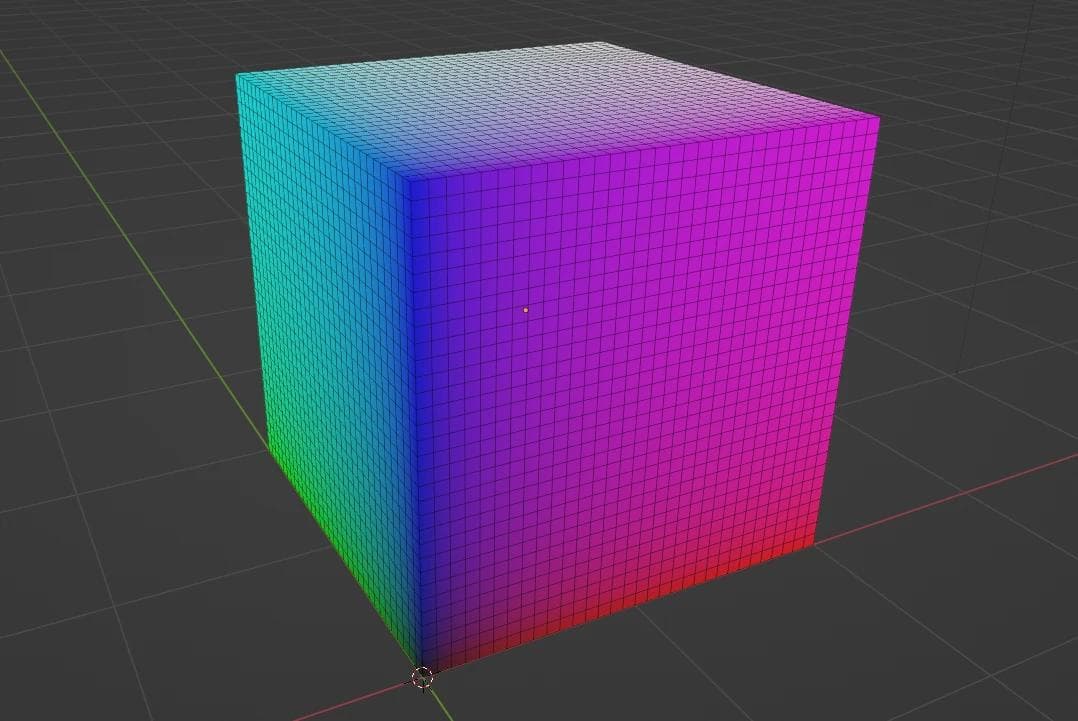Select the orange origin dot on the cube
Image resolution: width=1078 pixels, height=721 pixels.
526,310
